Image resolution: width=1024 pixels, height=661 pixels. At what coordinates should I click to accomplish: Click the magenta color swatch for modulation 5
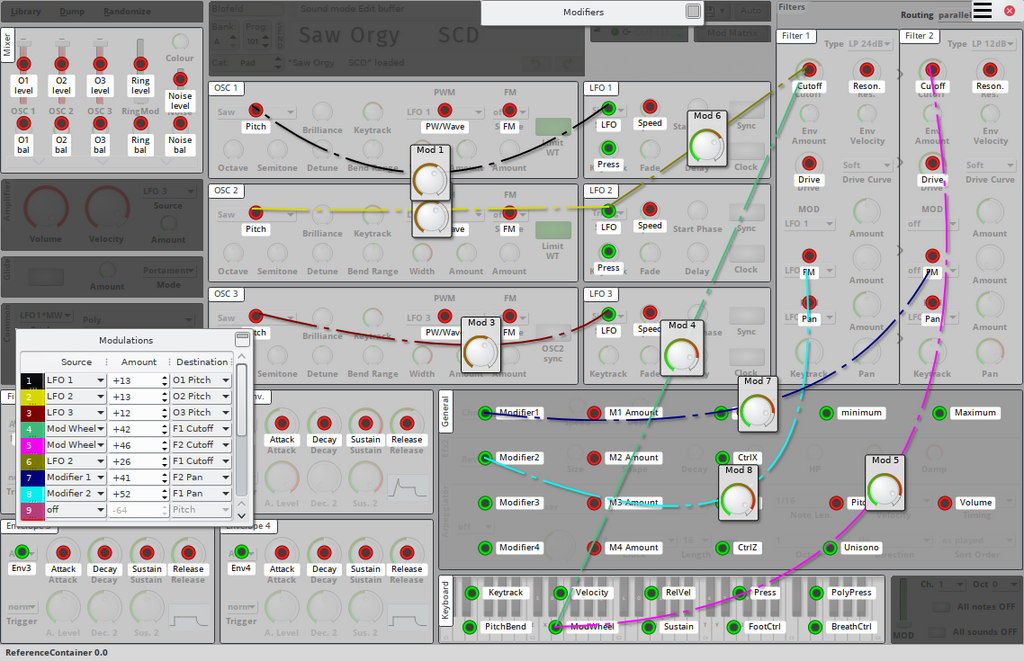pos(31,445)
